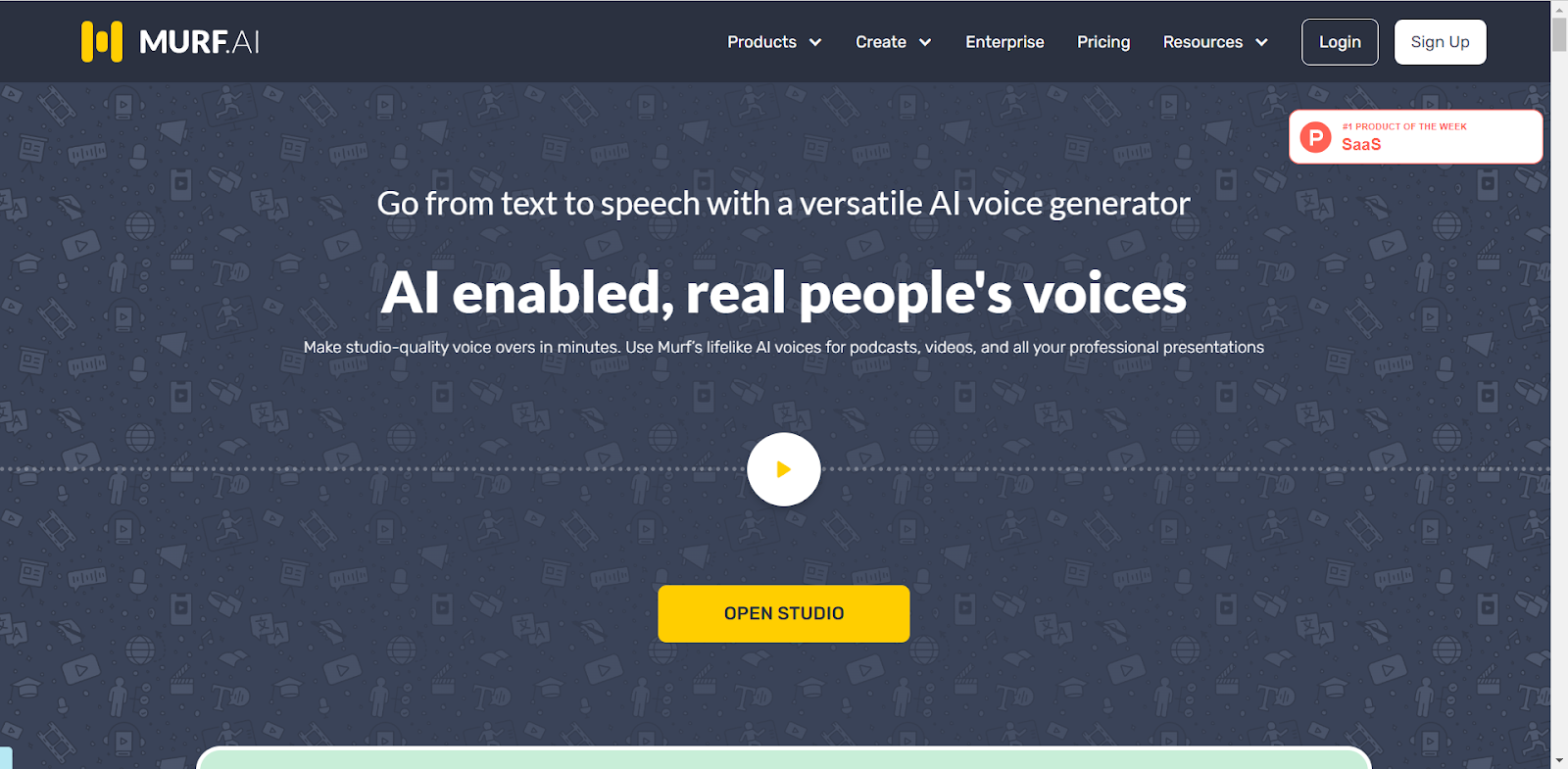Click the Login button
1568x769 pixels.
pos(1340,42)
